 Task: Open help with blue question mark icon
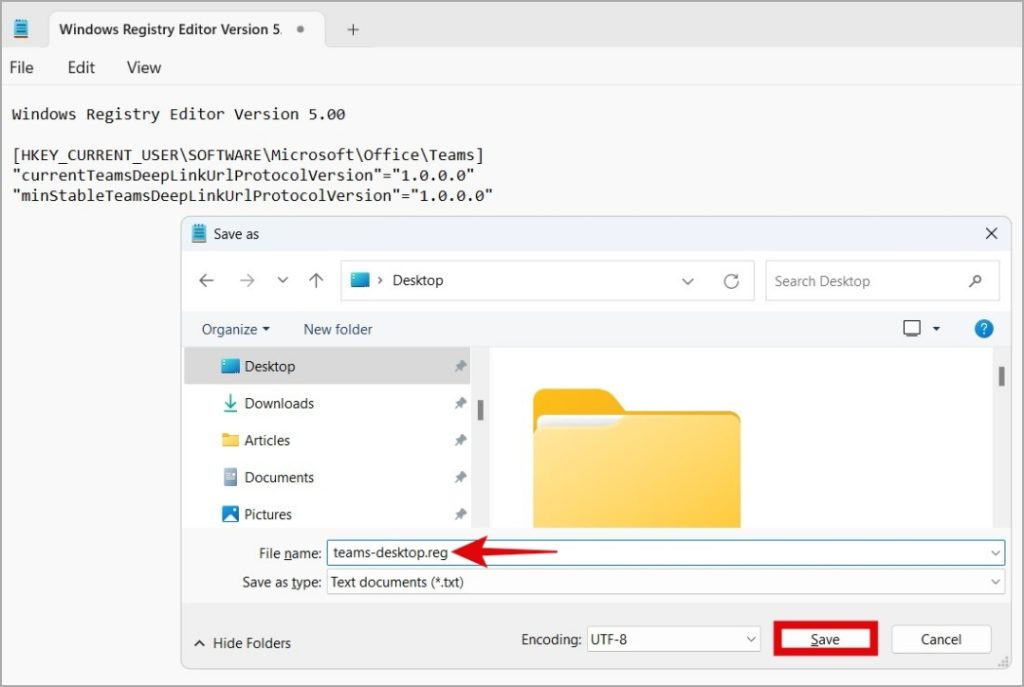[x=984, y=328]
